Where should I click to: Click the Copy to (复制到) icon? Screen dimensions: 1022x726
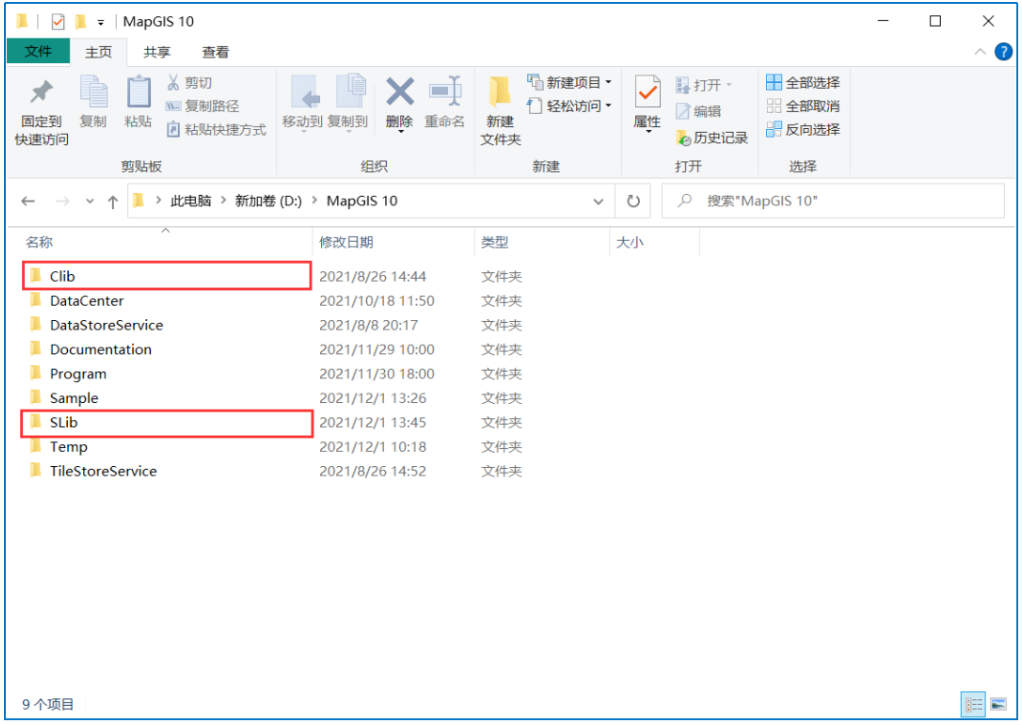click(x=349, y=91)
